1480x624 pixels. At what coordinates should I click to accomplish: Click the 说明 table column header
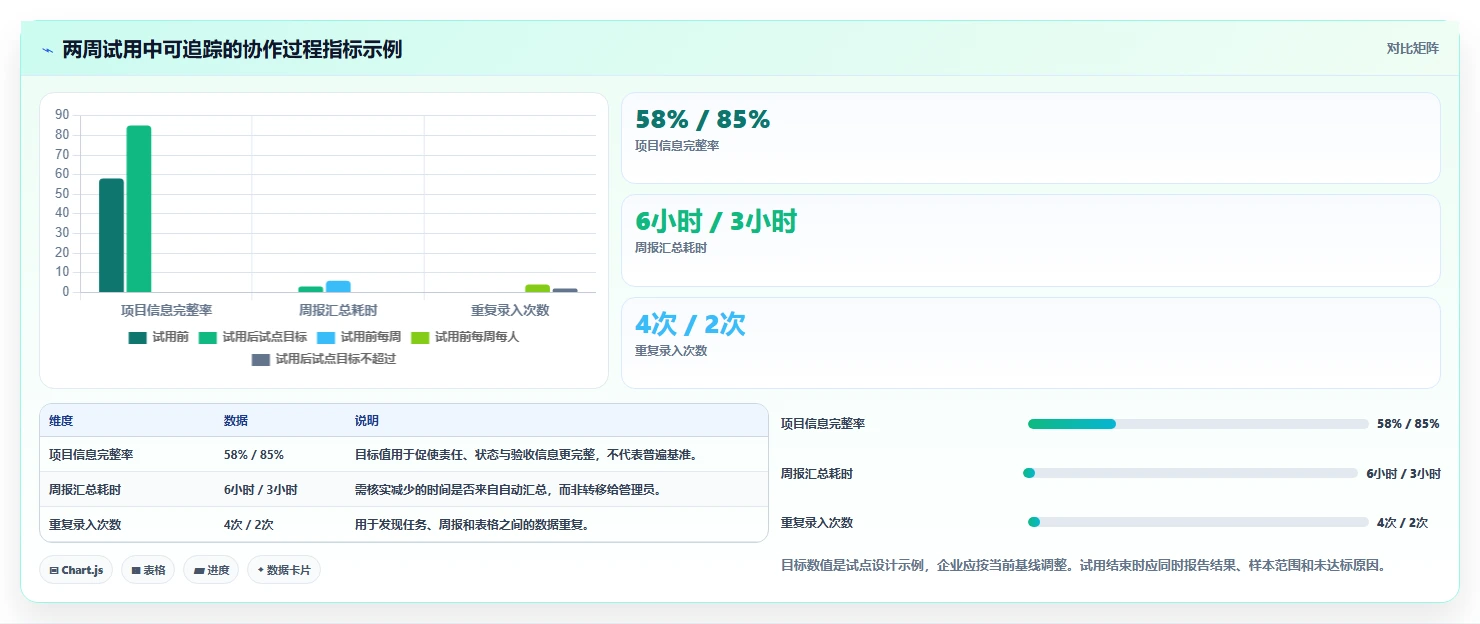coord(367,421)
